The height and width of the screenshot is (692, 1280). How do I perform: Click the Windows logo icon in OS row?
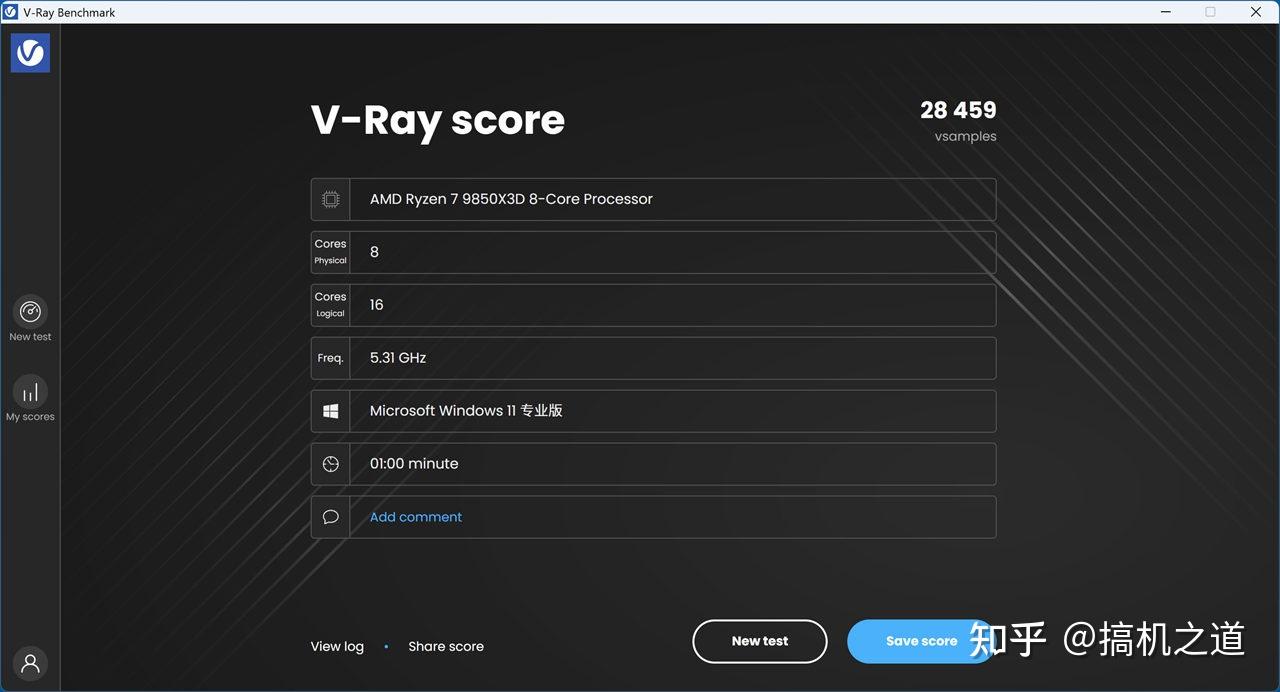click(x=331, y=411)
